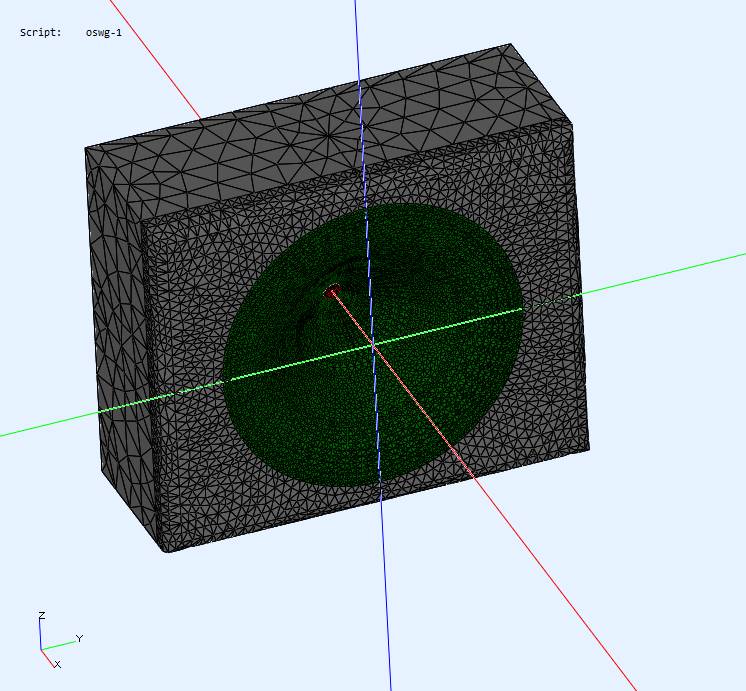The height and width of the screenshot is (691, 746).
Task: Select the small red throat at horn center
Action: tap(332, 291)
